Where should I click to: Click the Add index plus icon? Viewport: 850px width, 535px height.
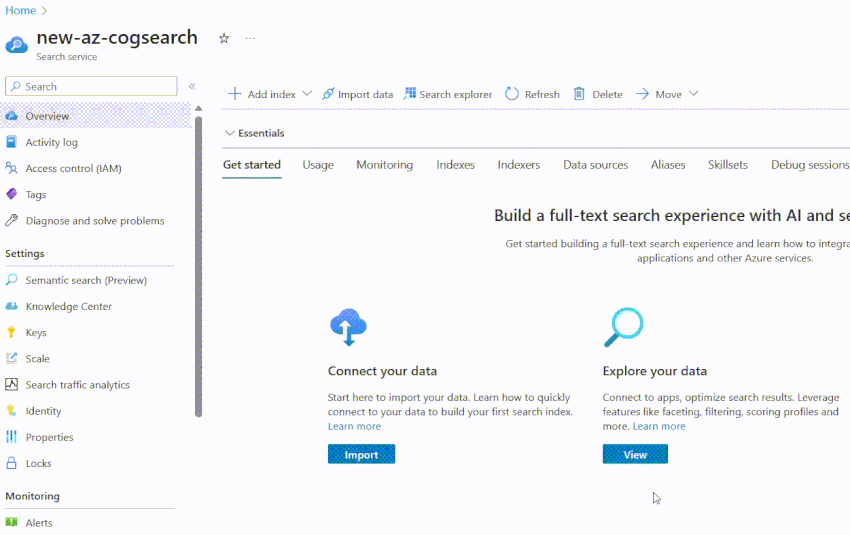pos(234,94)
